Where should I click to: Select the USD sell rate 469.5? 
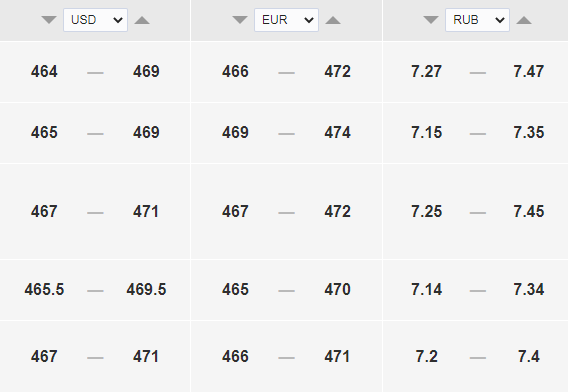[x=146, y=289]
